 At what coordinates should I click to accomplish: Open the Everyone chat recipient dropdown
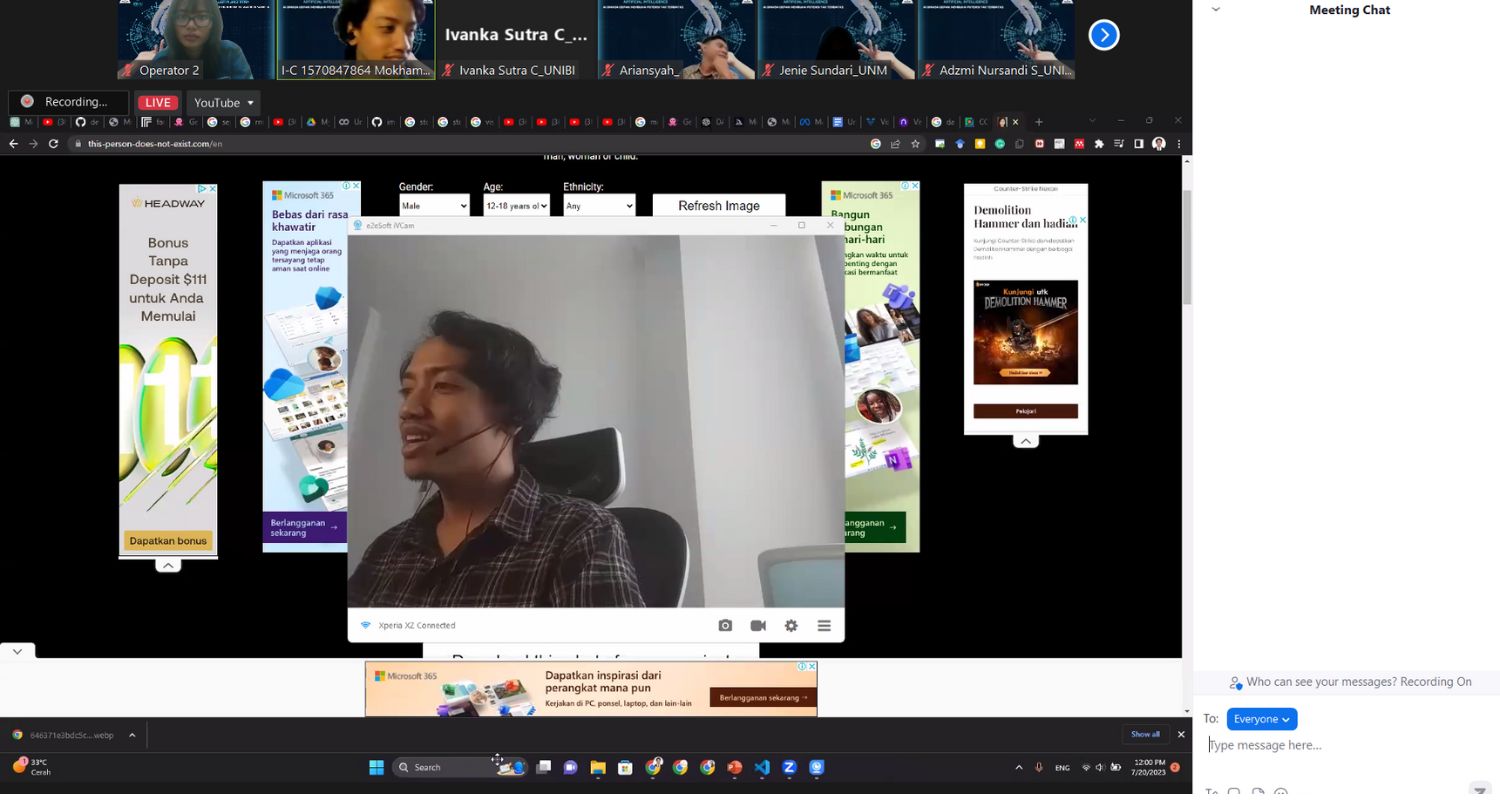[1261, 719]
